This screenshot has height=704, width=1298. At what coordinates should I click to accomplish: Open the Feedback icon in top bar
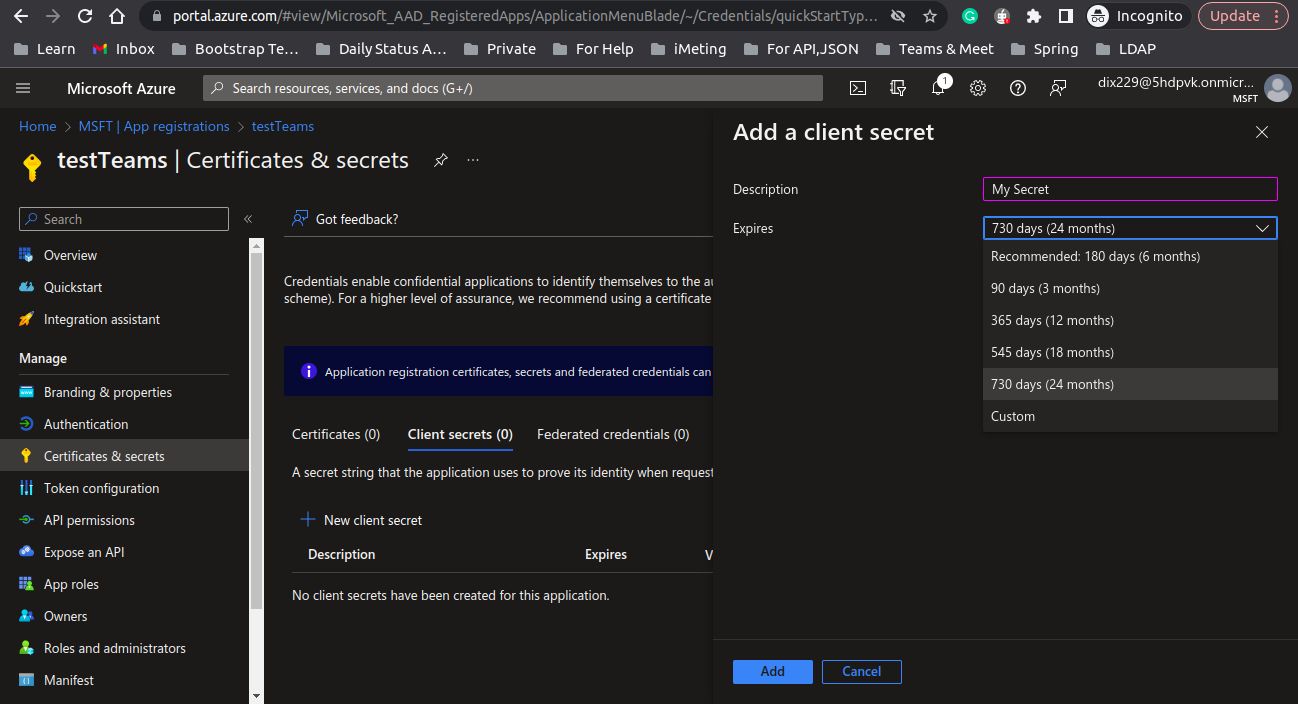[x=1058, y=88]
